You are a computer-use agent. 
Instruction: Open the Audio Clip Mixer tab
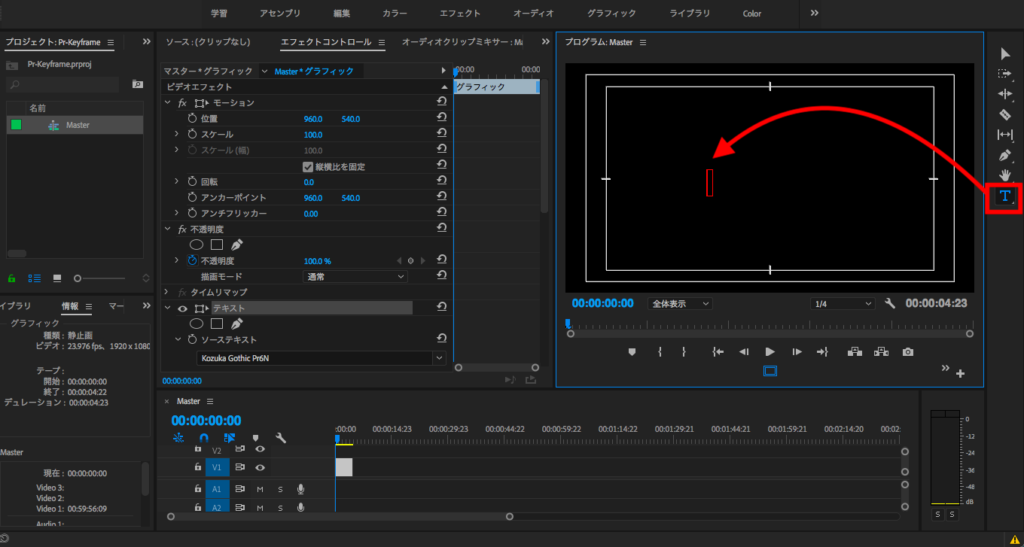point(461,42)
